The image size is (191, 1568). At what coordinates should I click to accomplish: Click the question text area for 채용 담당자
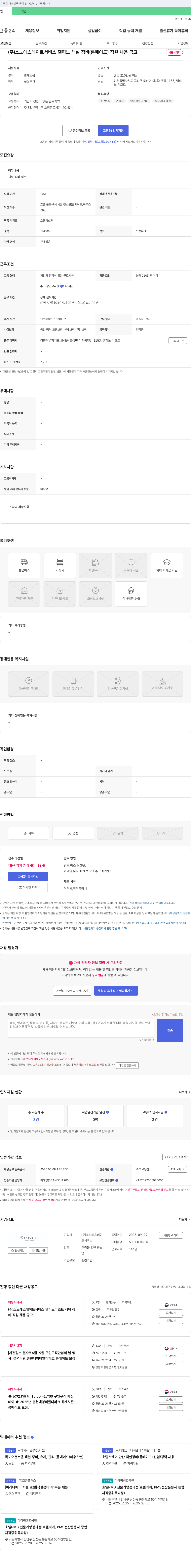point(81,1028)
